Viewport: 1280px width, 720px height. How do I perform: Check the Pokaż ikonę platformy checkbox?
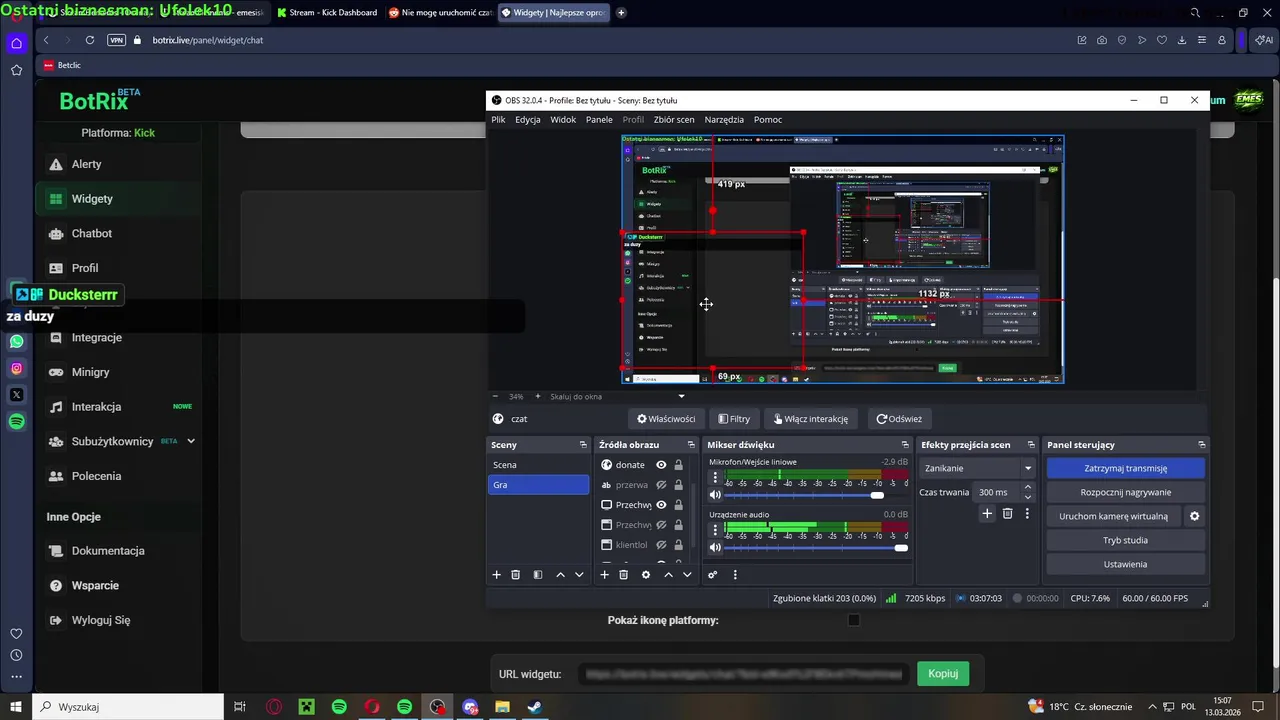[853, 620]
